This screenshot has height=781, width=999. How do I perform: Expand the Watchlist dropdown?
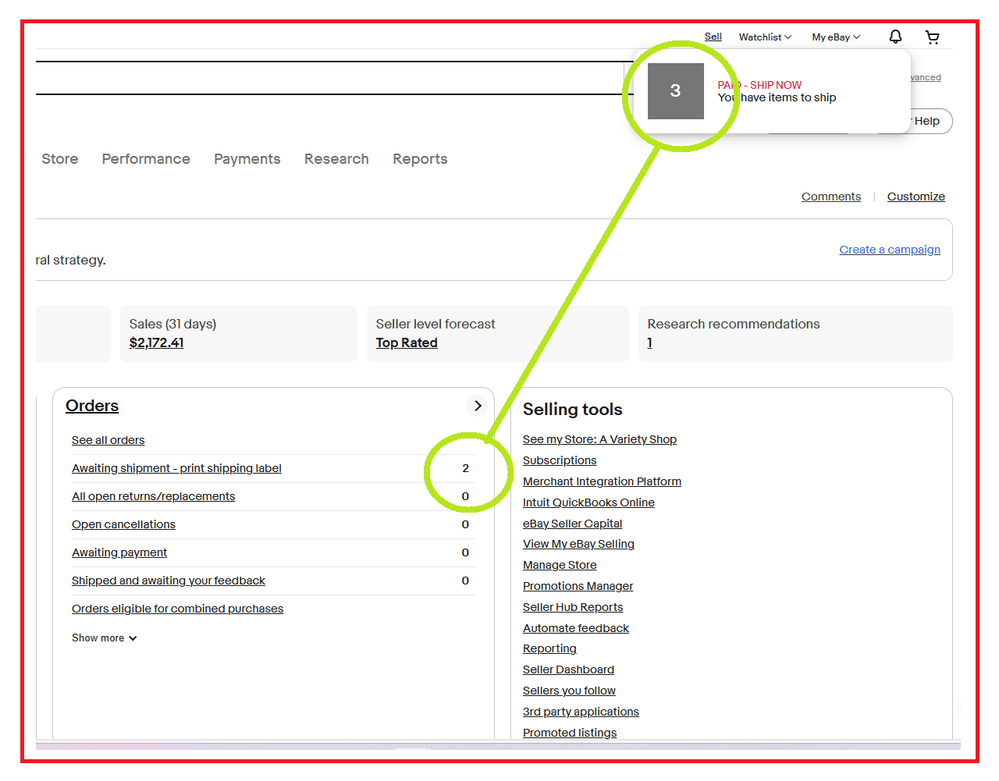coord(765,37)
